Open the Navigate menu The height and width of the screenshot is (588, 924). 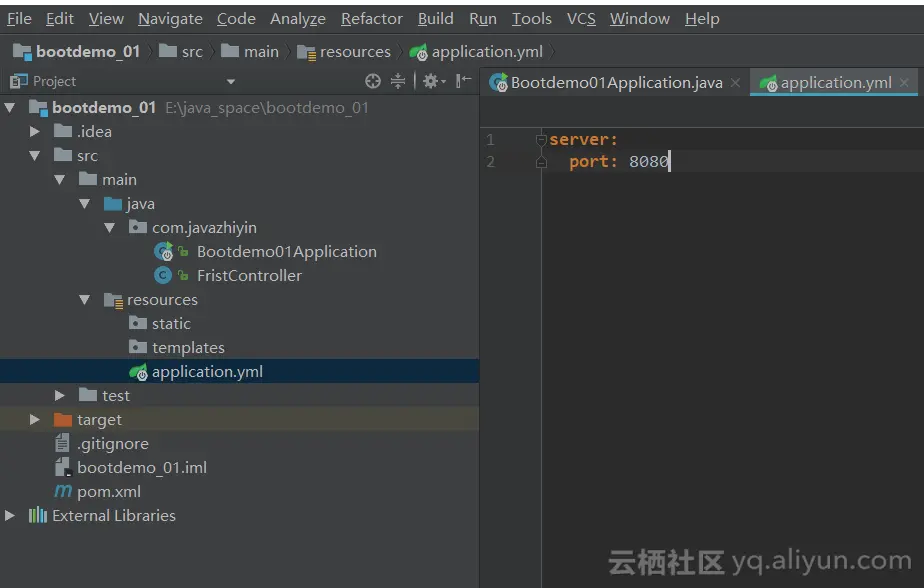coord(170,19)
